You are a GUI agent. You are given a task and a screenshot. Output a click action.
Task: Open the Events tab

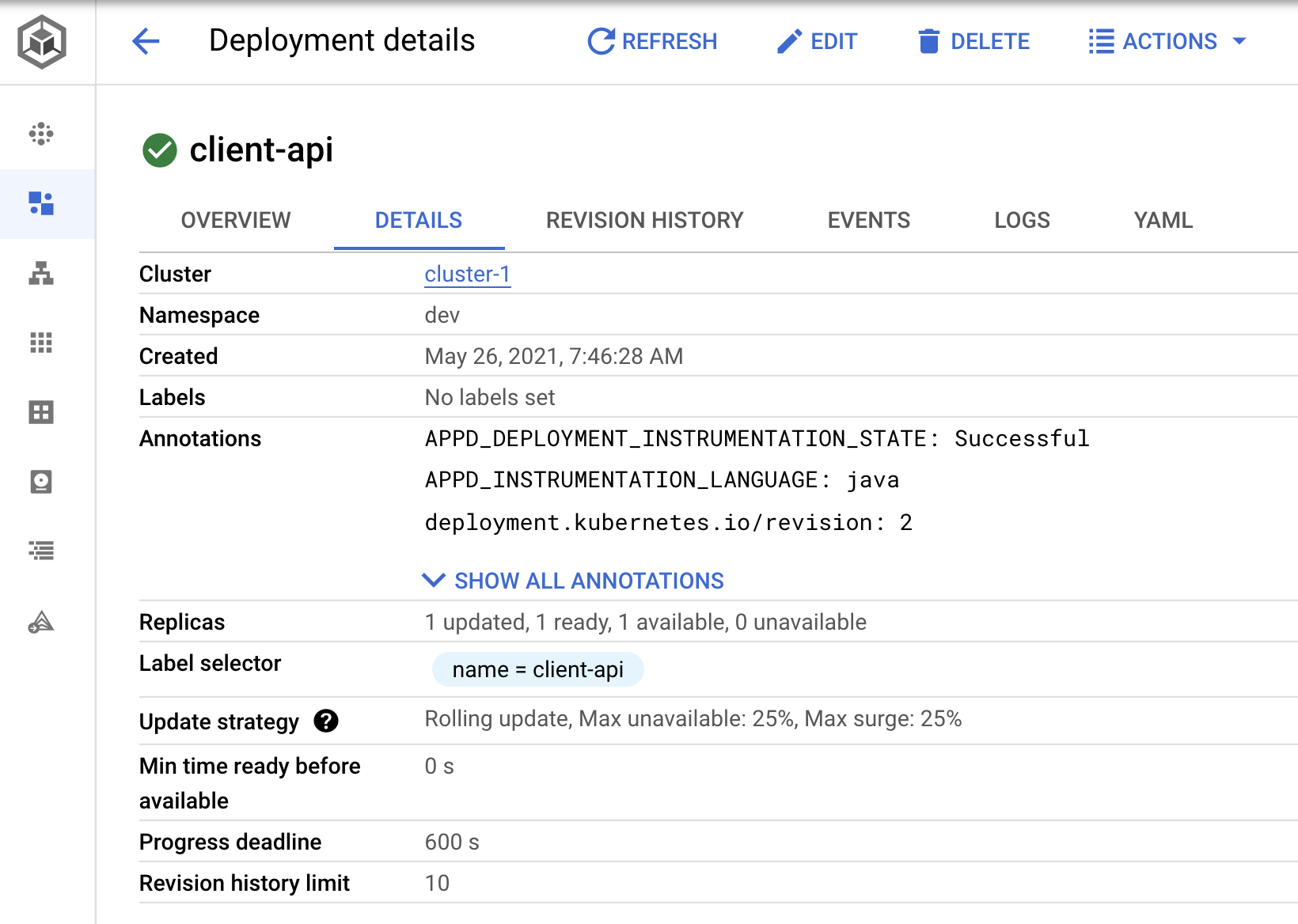[868, 220]
